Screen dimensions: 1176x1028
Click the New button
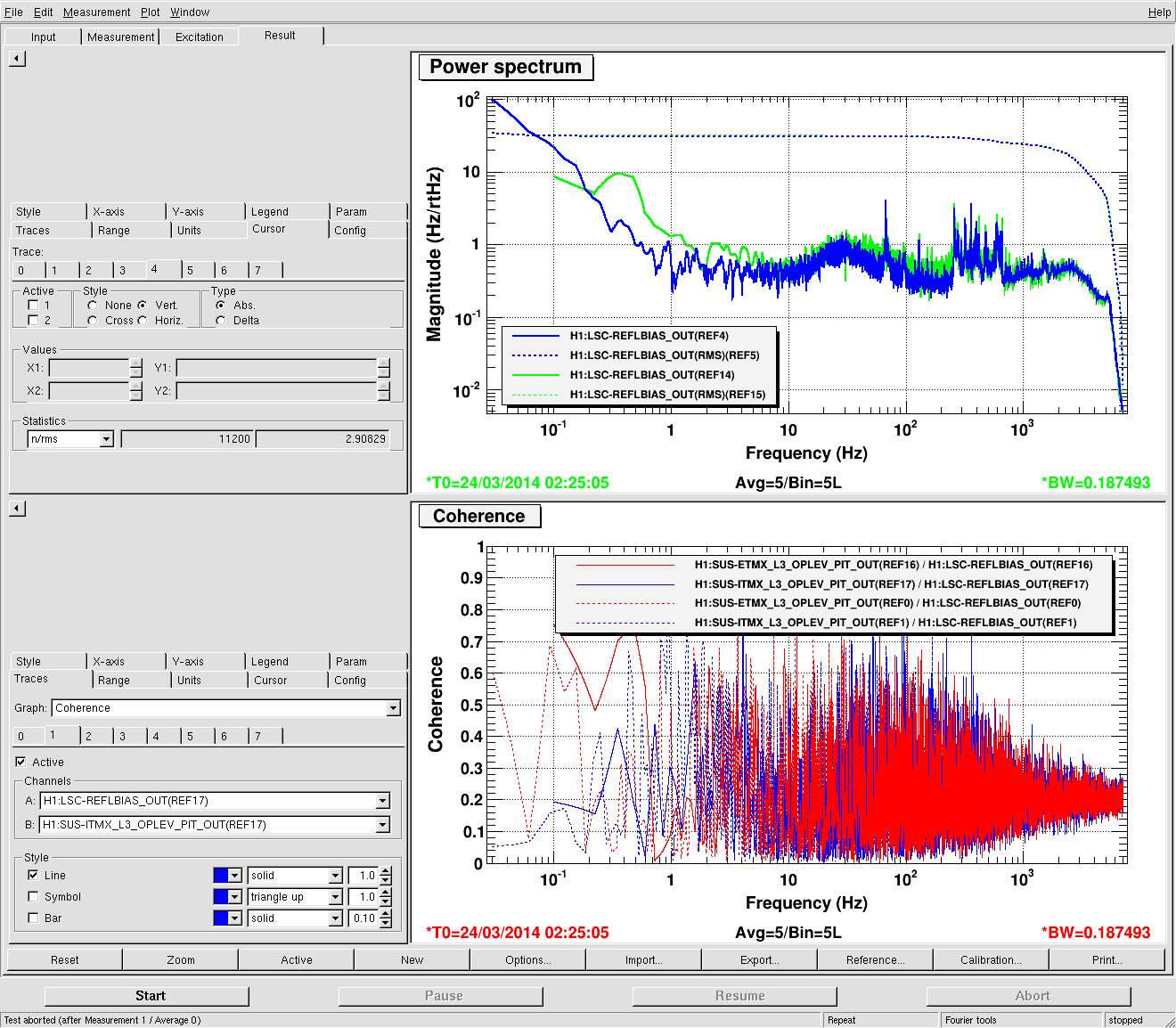point(412,960)
